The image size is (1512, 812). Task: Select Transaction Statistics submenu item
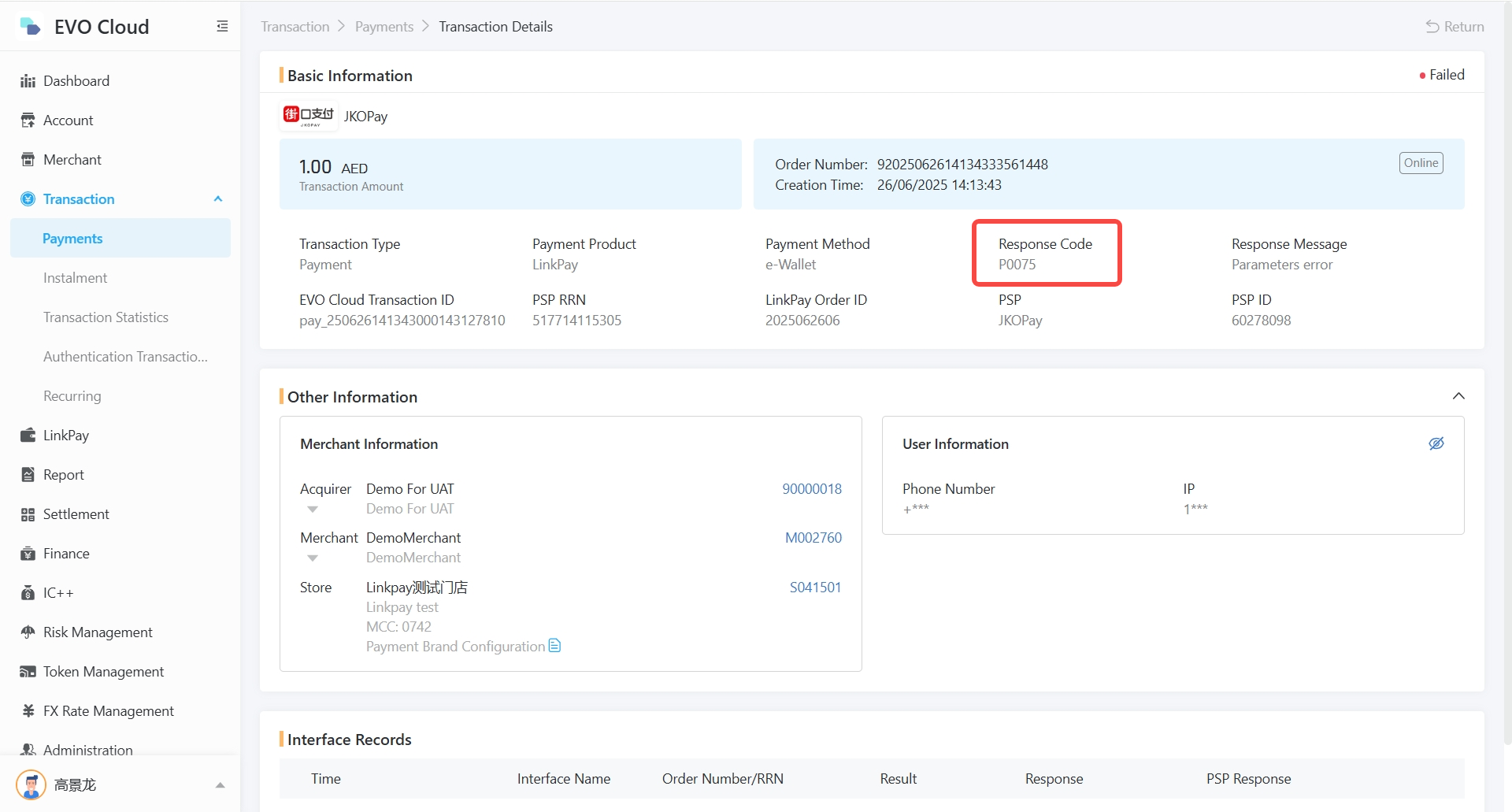pyautogui.click(x=106, y=317)
